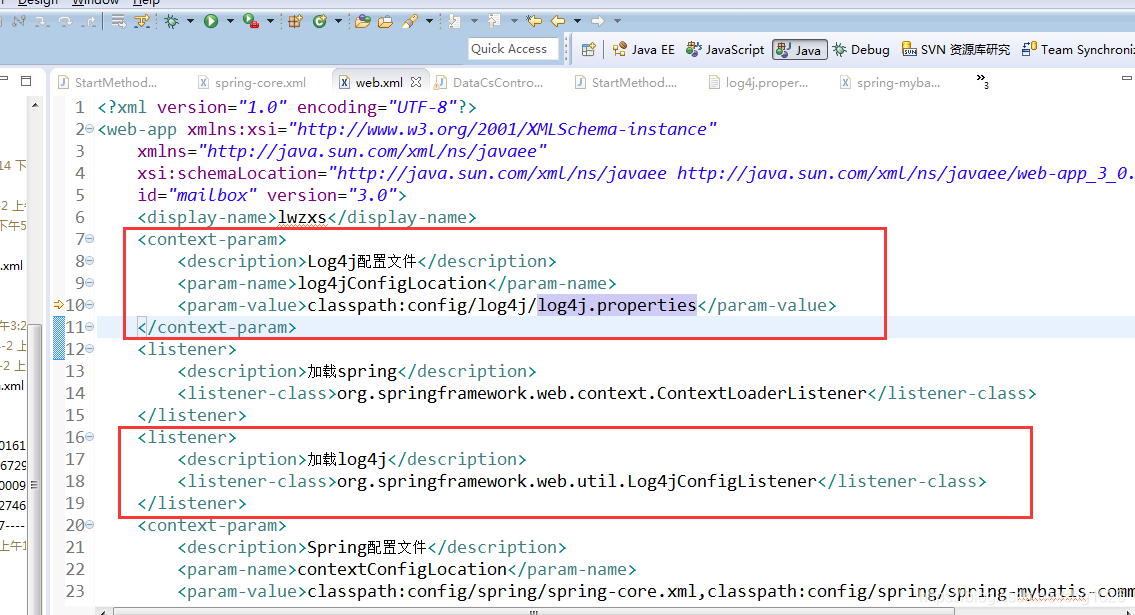The image size is (1135, 615).
Task: Open the Search icon dropdown arrow
Action: [429, 21]
